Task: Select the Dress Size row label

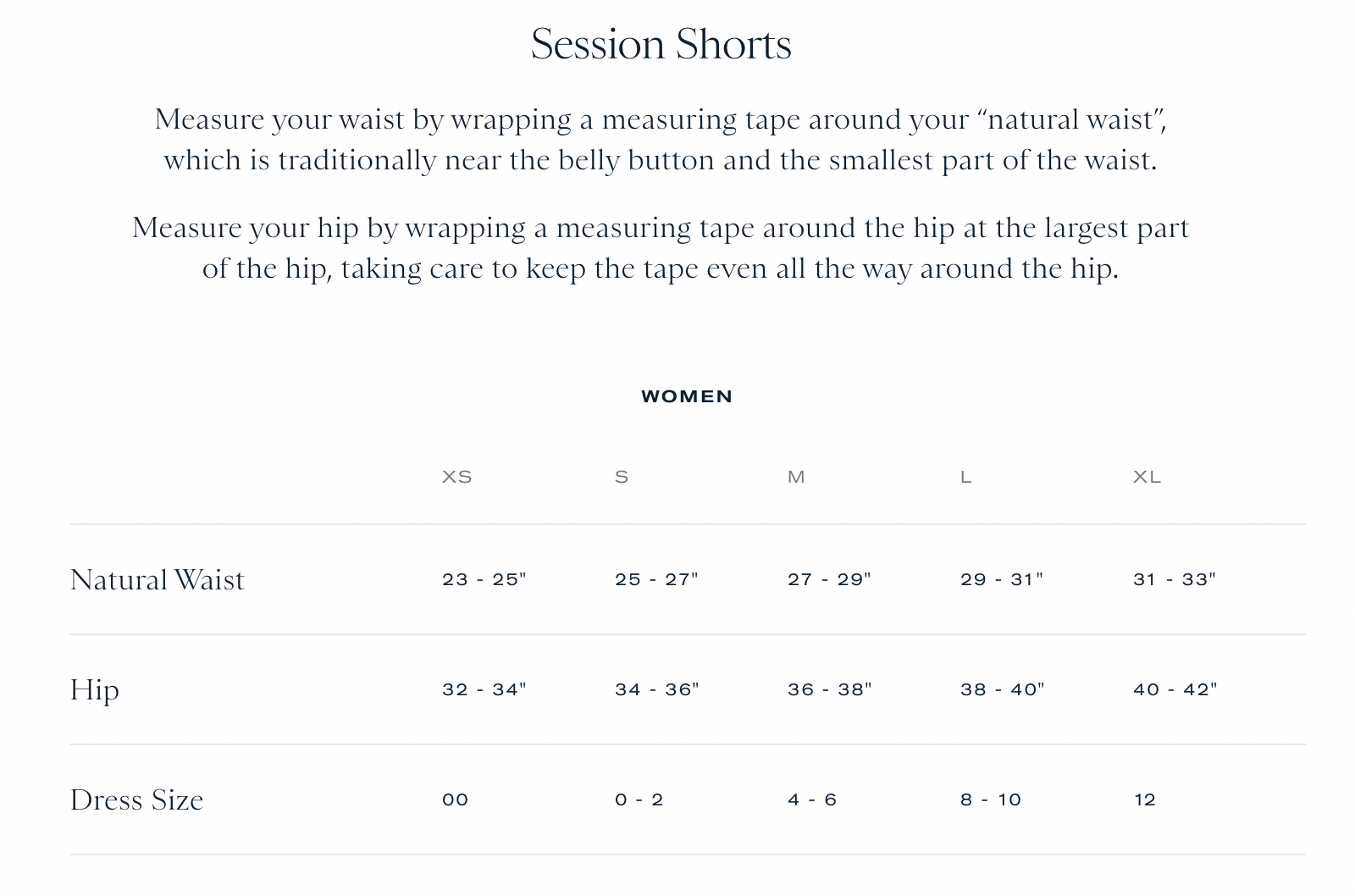Action: click(136, 800)
